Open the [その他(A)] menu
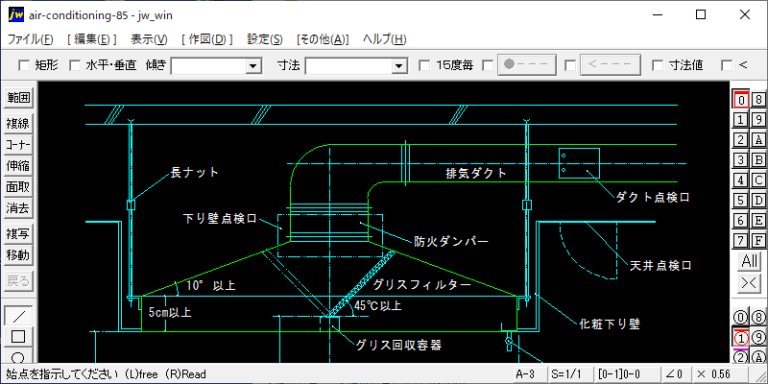This screenshot has height=384, width=768. (x=323, y=40)
